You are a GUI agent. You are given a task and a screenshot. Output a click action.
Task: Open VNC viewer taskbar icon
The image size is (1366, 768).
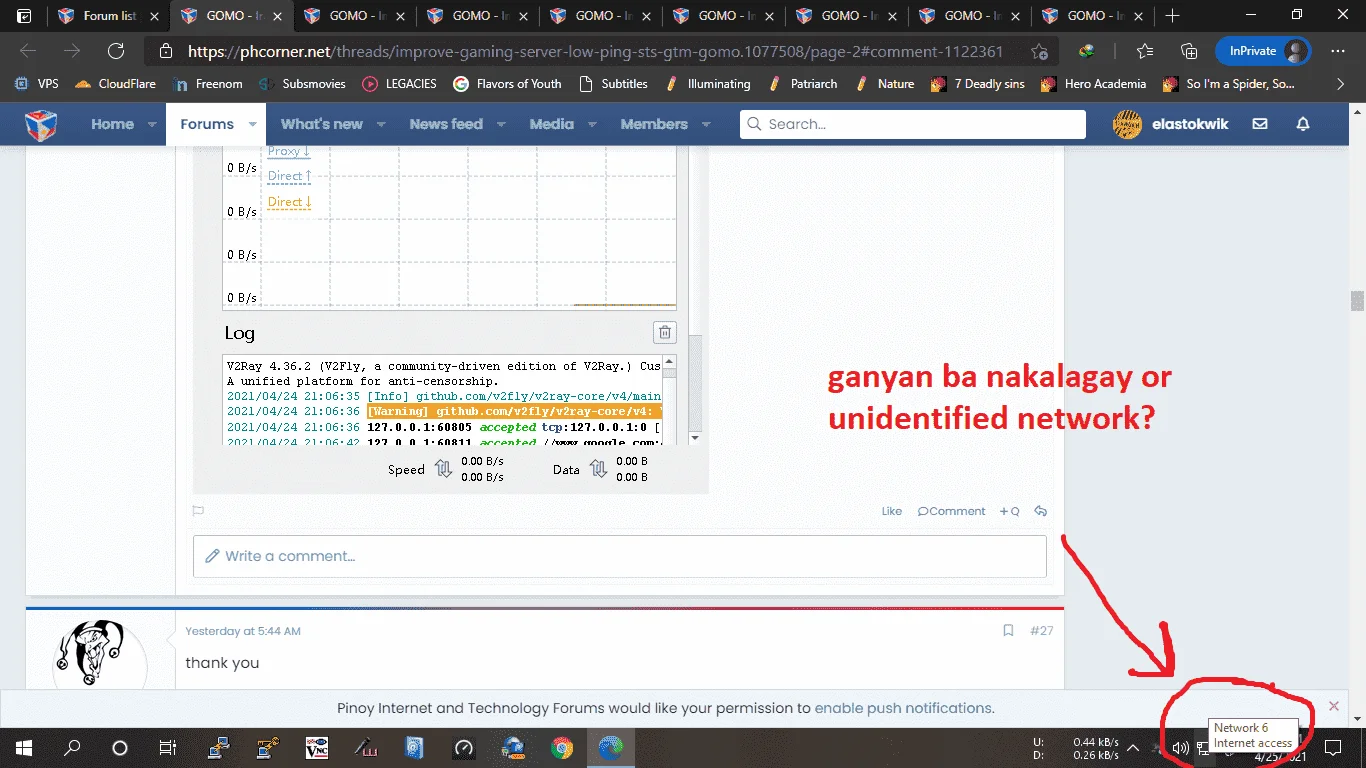(317, 747)
